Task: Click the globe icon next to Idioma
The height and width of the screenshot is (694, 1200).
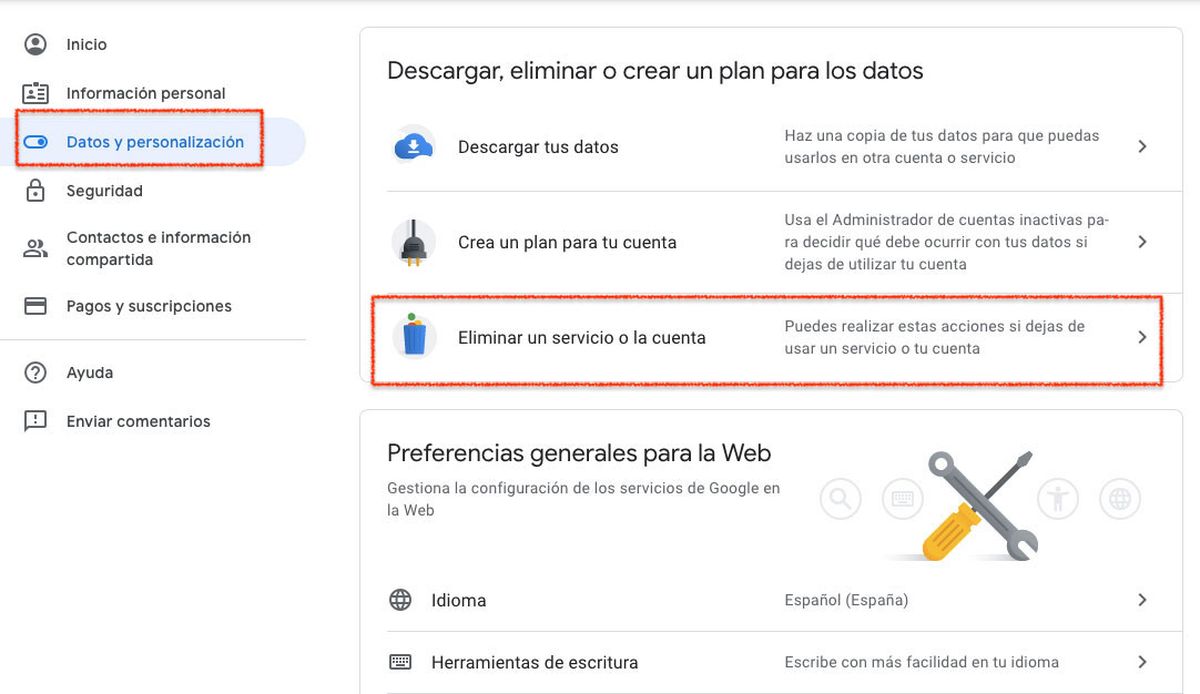Action: point(401,600)
